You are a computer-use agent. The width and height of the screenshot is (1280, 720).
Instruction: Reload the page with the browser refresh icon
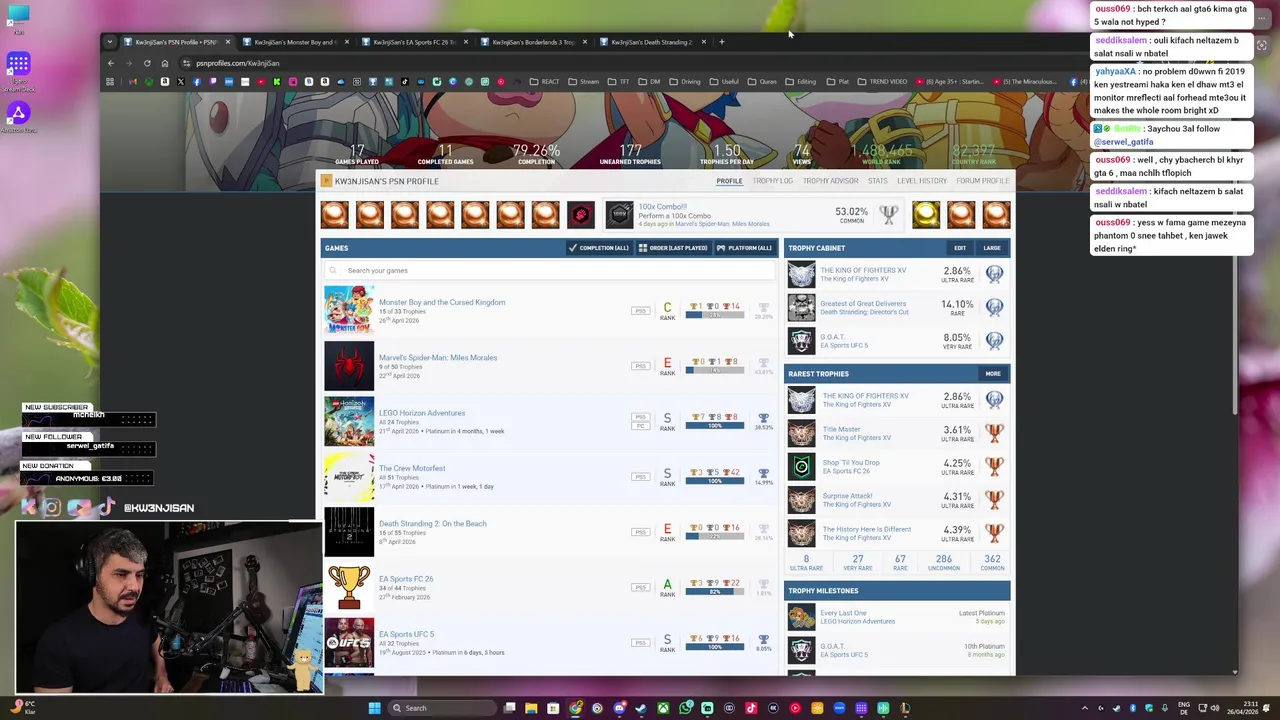point(147,63)
